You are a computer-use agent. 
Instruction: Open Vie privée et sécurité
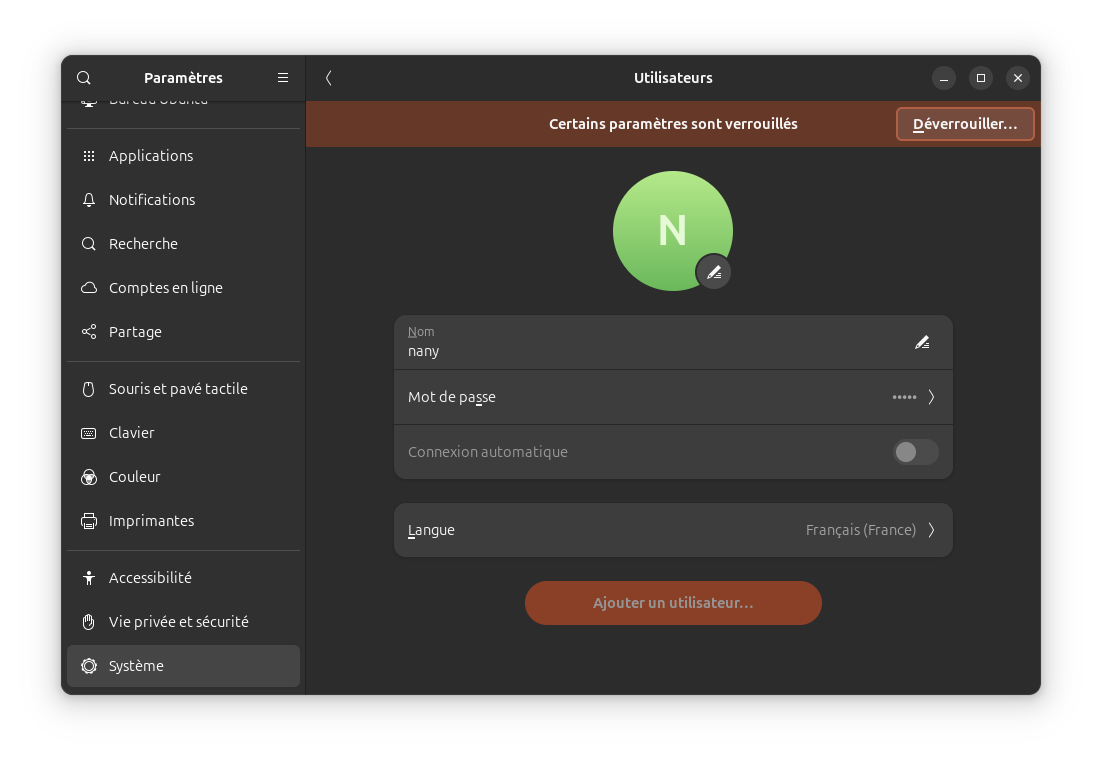click(x=183, y=622)
